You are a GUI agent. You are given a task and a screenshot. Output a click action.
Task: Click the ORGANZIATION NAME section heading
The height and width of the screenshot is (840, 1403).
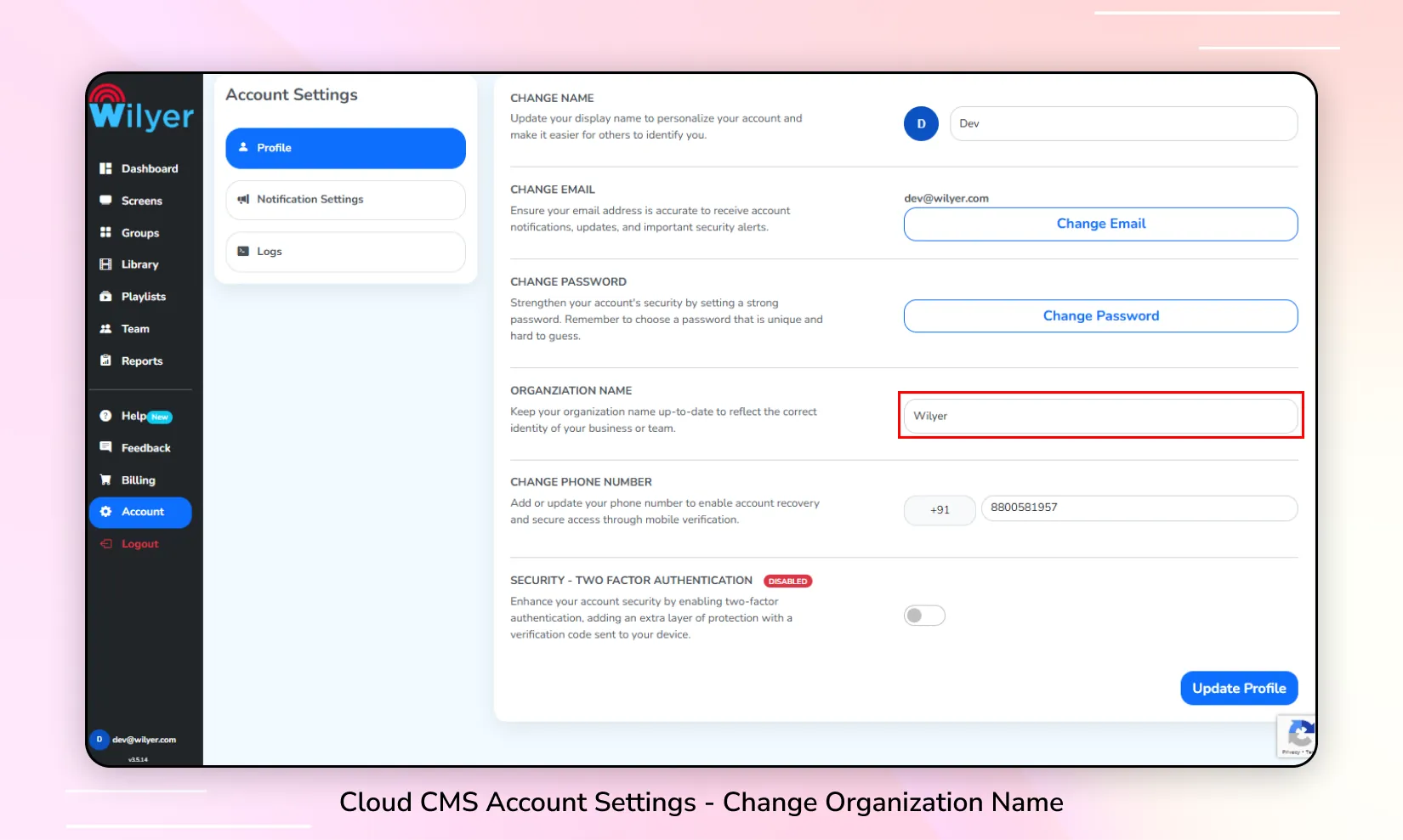point(571,391)
